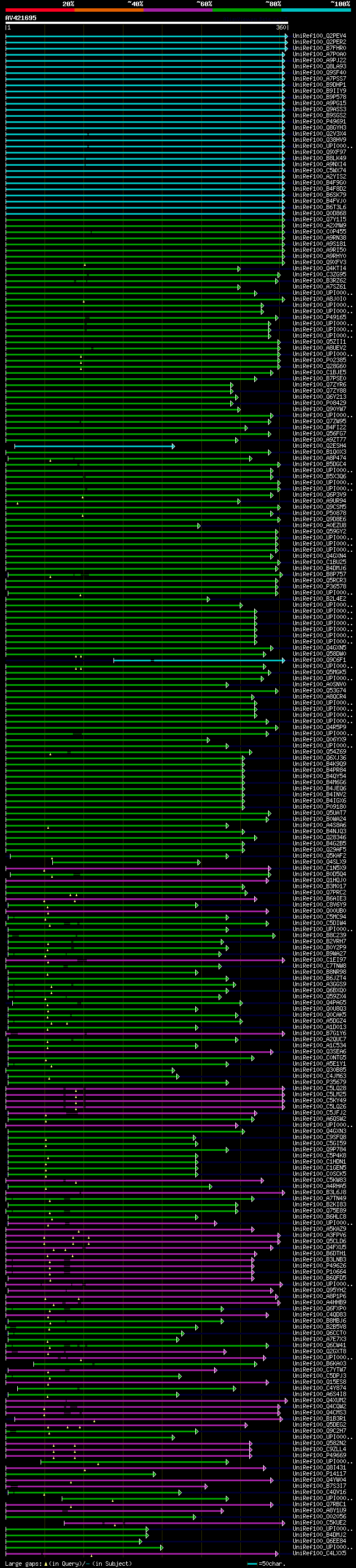Select the UniRef100_P14117 label
This screenshot has height=1568, width=356.
coord(319,1473)
